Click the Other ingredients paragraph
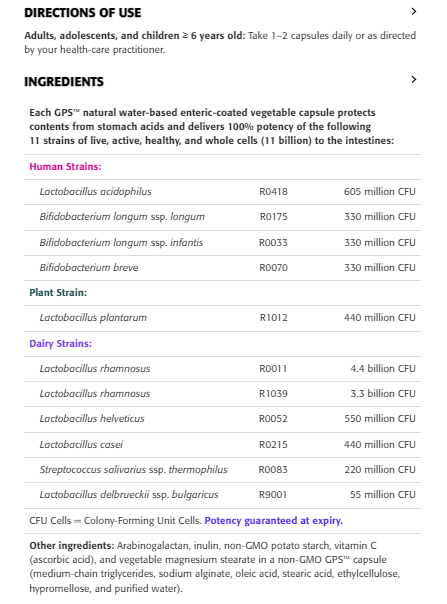Viewport: 447px width, 604px height. [x=215, y=567]
